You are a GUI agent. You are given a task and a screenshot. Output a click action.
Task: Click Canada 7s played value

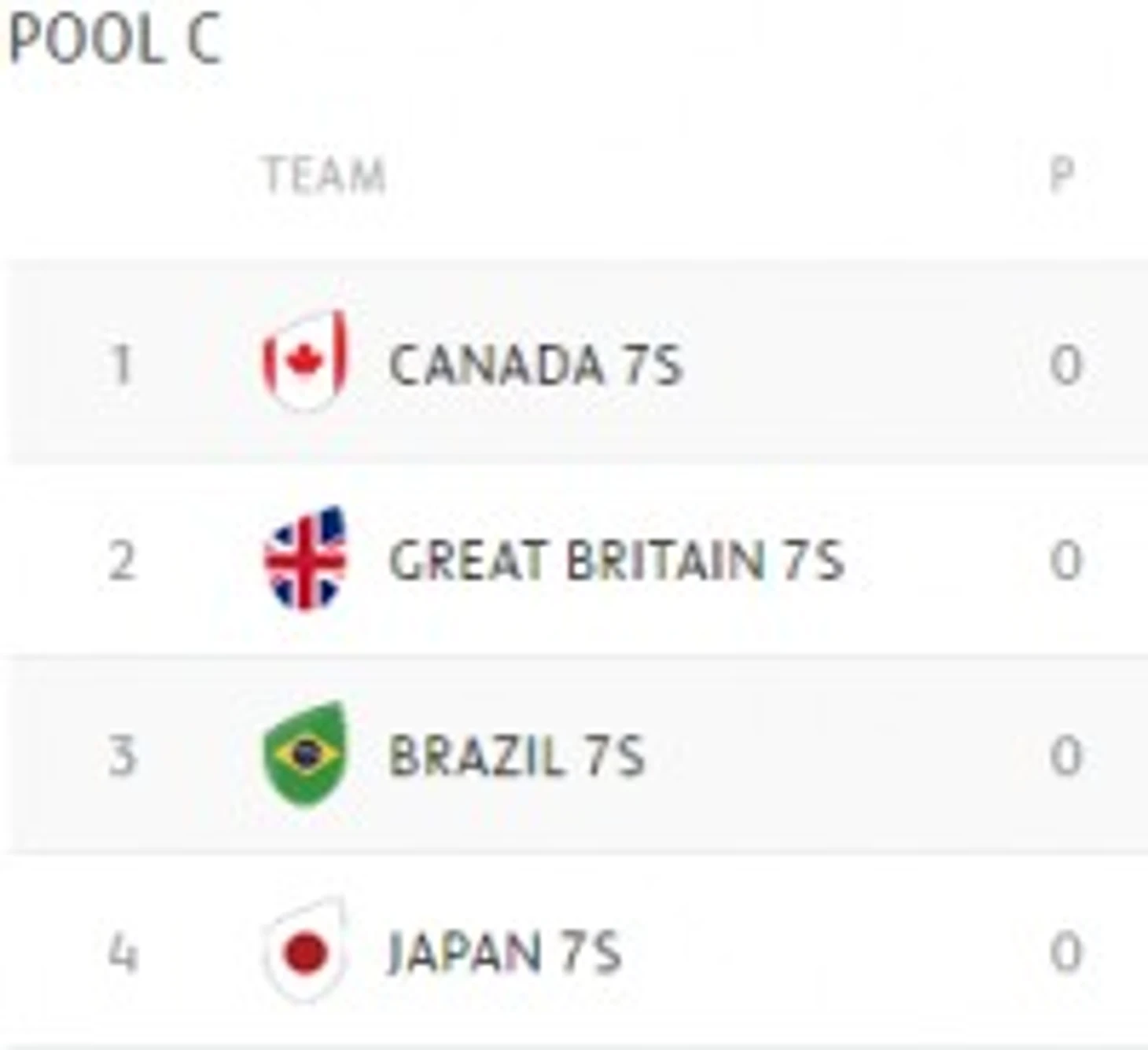tap(1065, 365)
